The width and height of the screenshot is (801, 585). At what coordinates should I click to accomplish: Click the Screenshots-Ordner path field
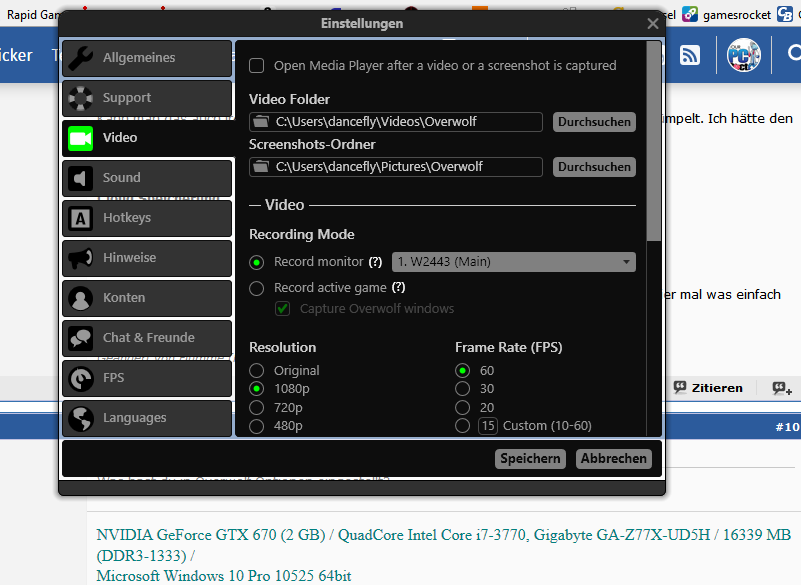396,167
